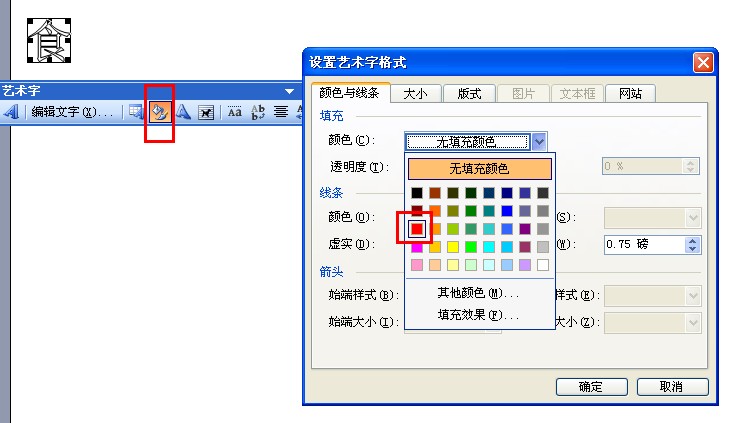Click the transparency stepper up arrow
This screenshot has height=423, width=747.
pyautogui.click(x=690, y=162)
